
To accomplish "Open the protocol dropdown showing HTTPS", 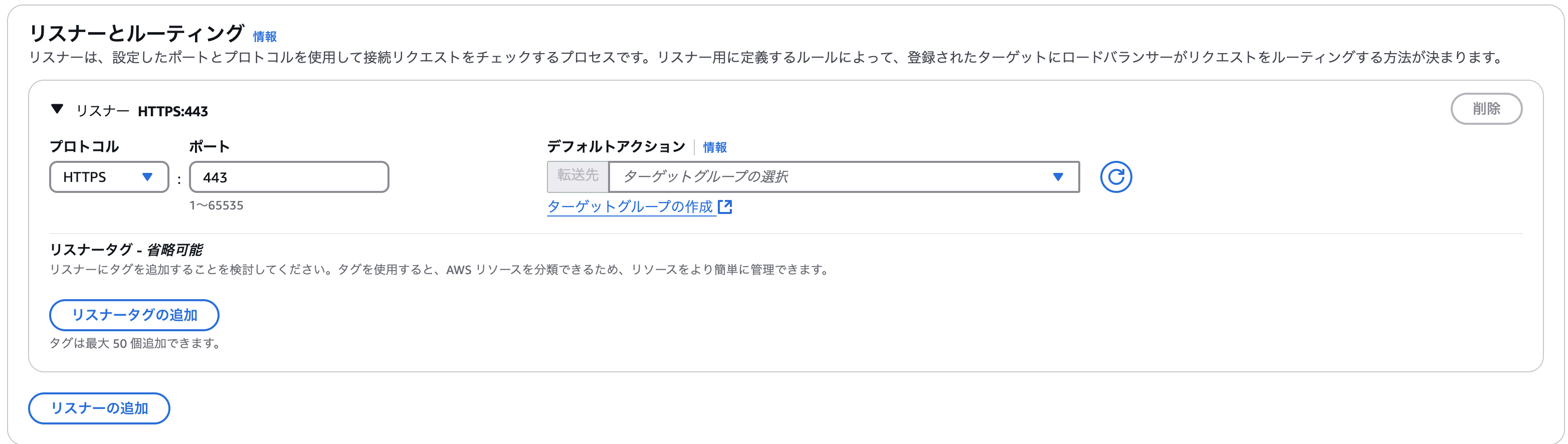I will click(x=108, y=177).
